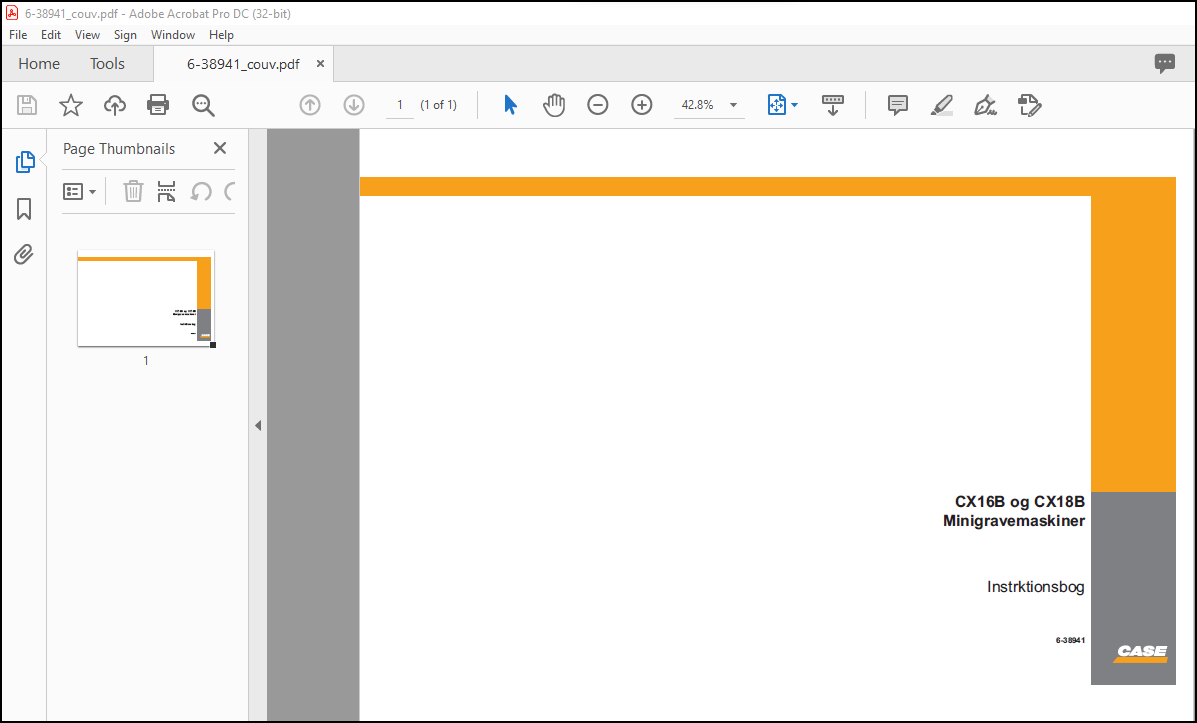The height and width of the screenshot is (723, 1197).
Task: Click the page number input field
Action: [400, 105]
